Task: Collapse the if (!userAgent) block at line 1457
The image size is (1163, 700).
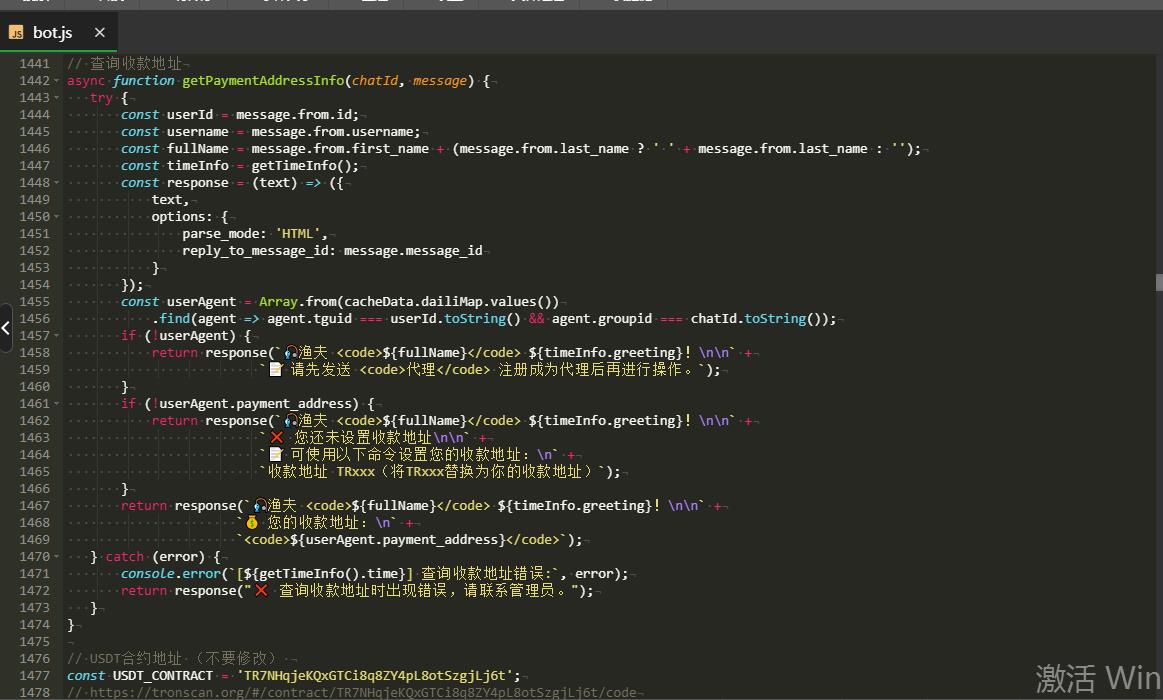Action: click(56, 336)
